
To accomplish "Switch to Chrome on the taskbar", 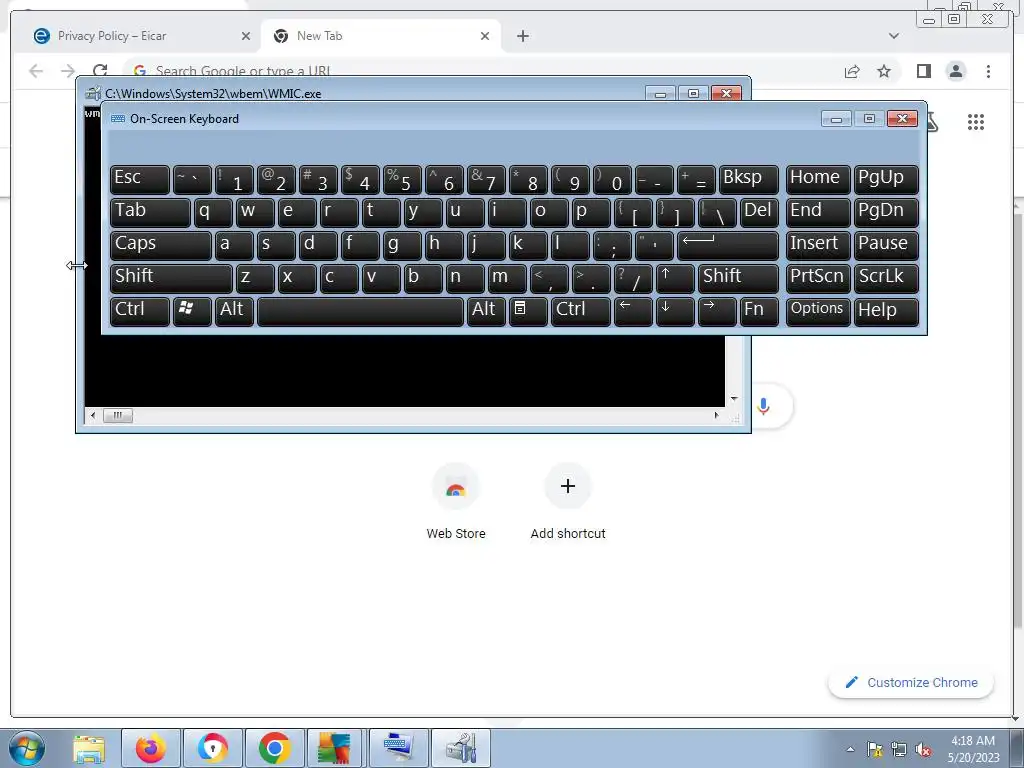I will (274, 748).
